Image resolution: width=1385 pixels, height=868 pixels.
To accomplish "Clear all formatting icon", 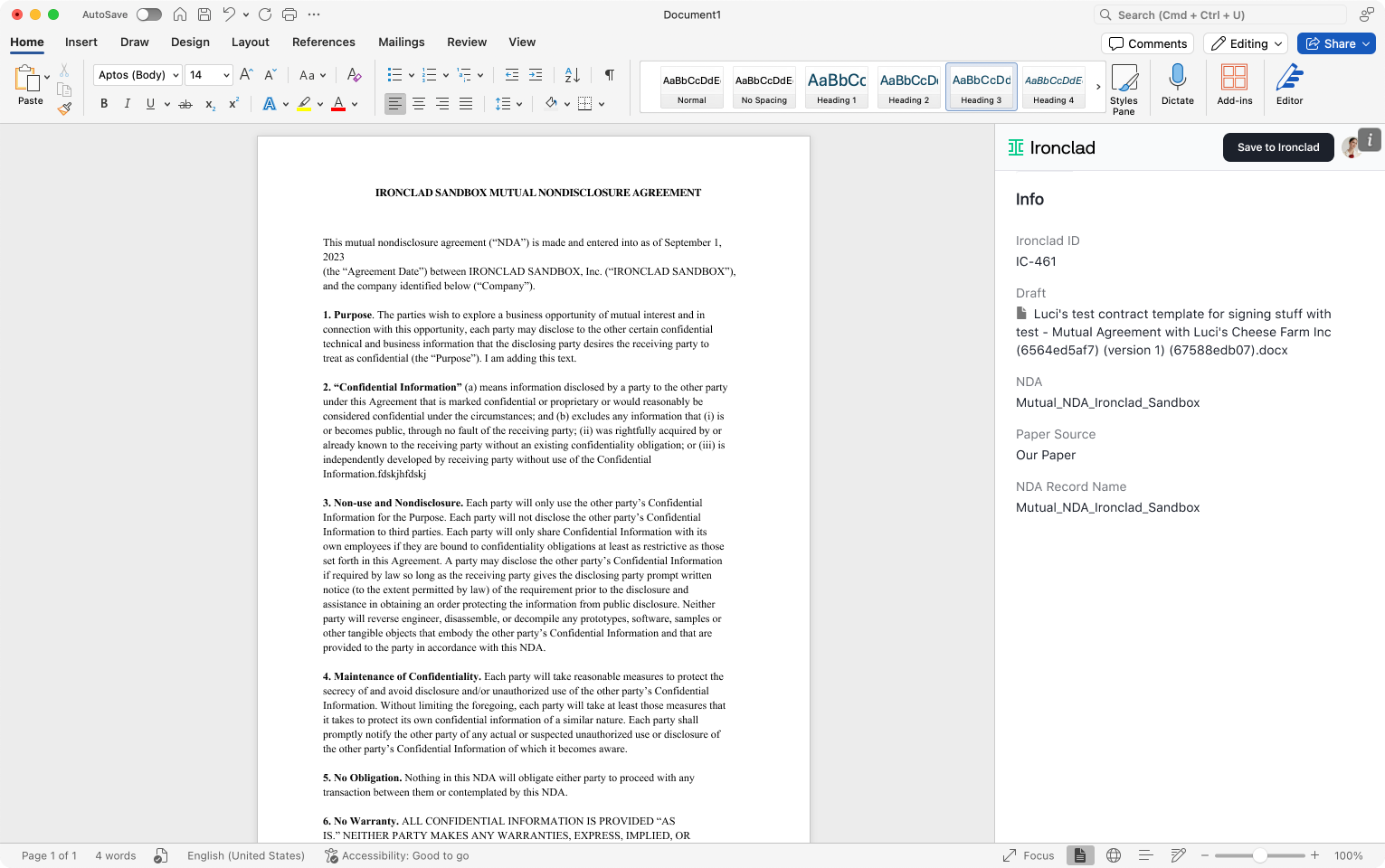I will [x=354, y=75].
